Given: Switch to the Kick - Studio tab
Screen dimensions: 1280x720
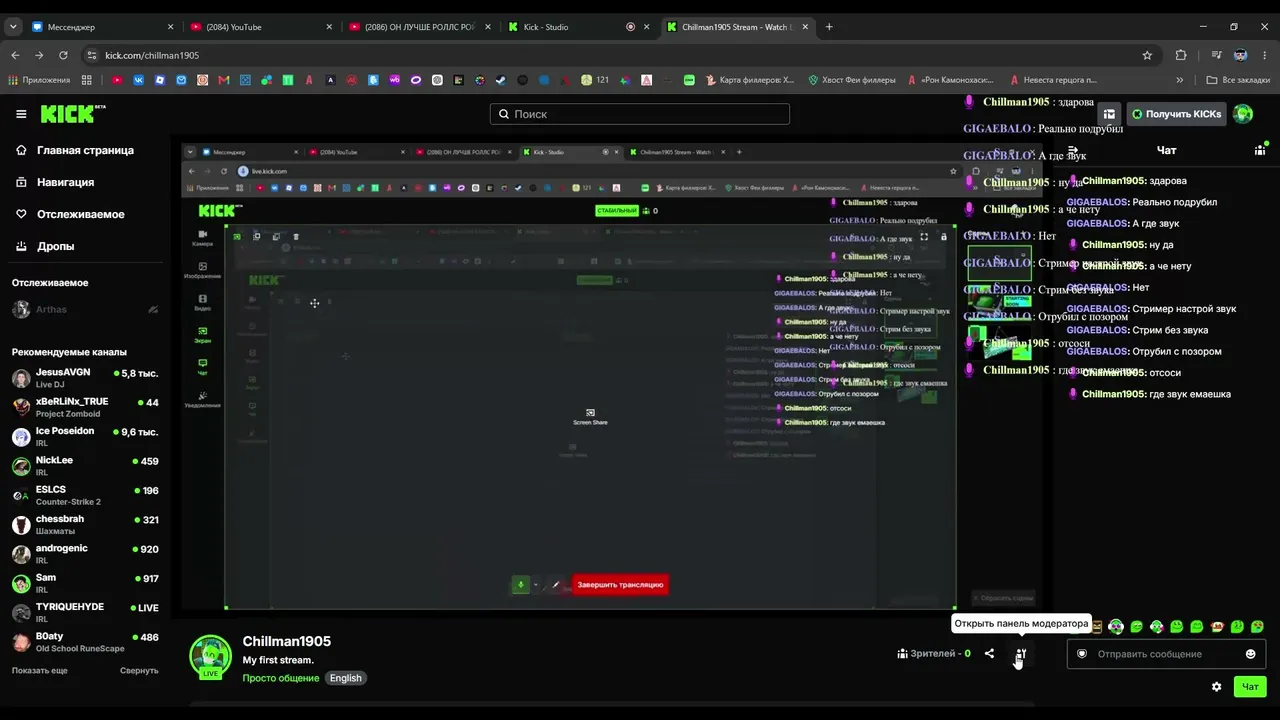Looking at the screenshot, I should 577,27.
